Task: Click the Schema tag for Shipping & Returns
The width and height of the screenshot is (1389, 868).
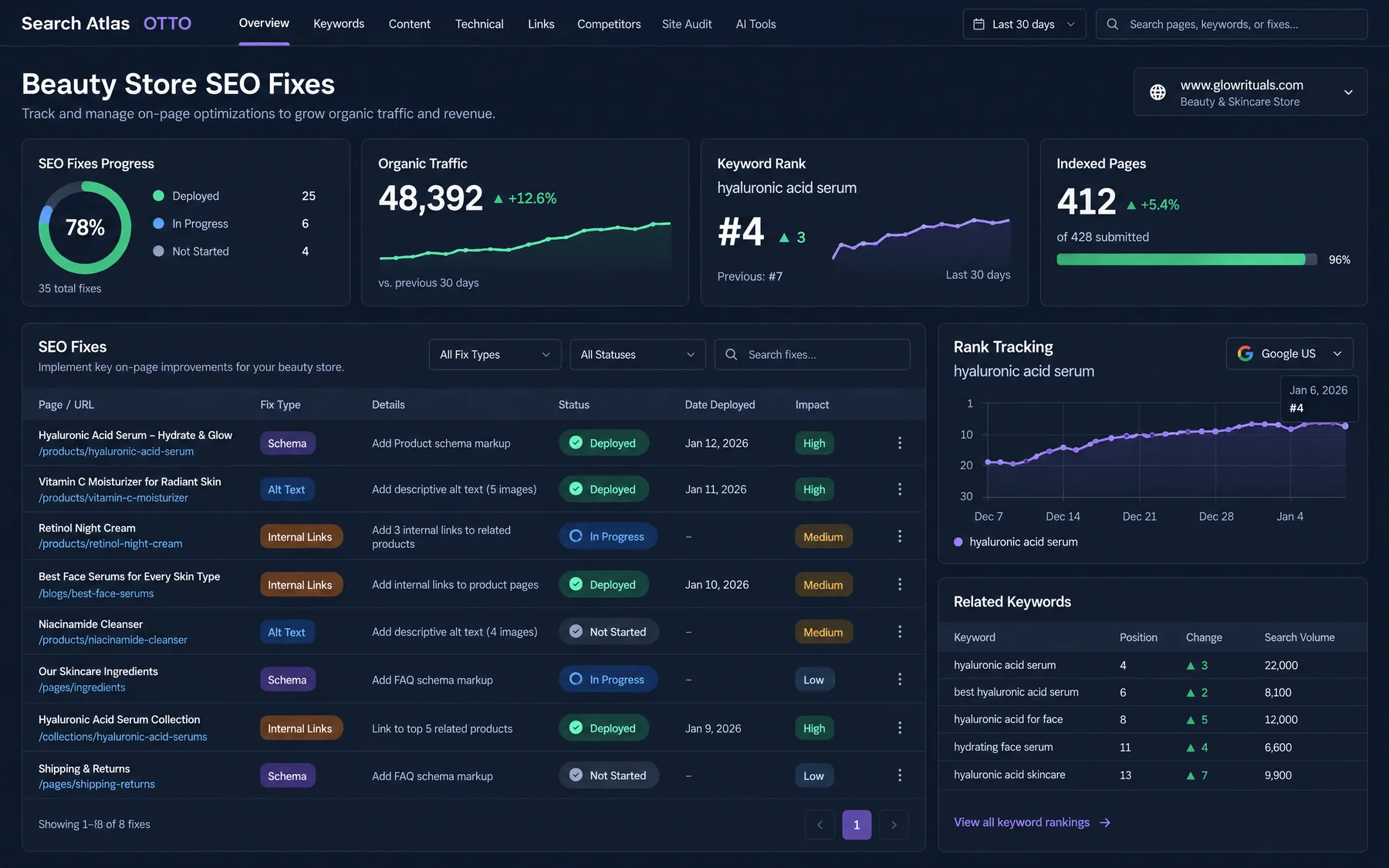Action: pyautogui.click(x=287, y=776)
